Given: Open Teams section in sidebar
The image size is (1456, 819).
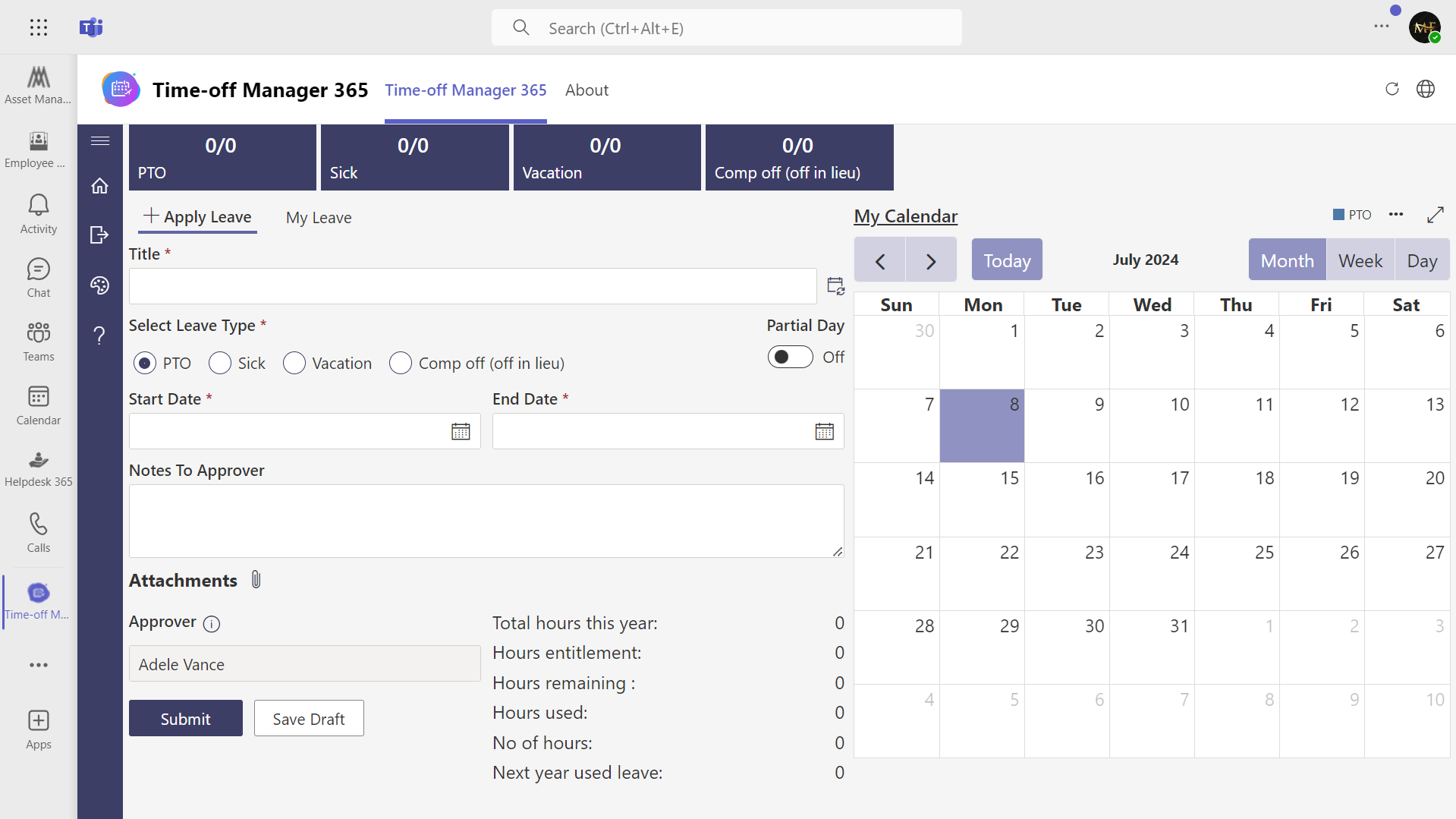Looking at the screenshot, I should (38, 342).
